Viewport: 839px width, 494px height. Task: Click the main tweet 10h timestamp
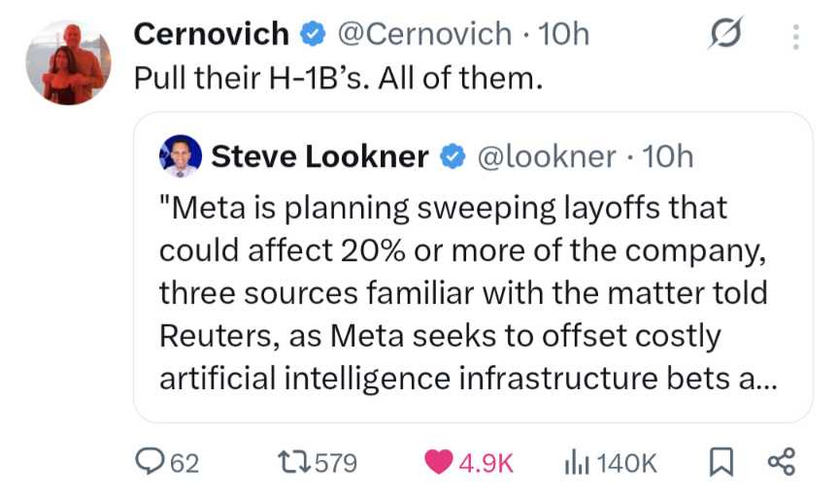tap(564, 35)
